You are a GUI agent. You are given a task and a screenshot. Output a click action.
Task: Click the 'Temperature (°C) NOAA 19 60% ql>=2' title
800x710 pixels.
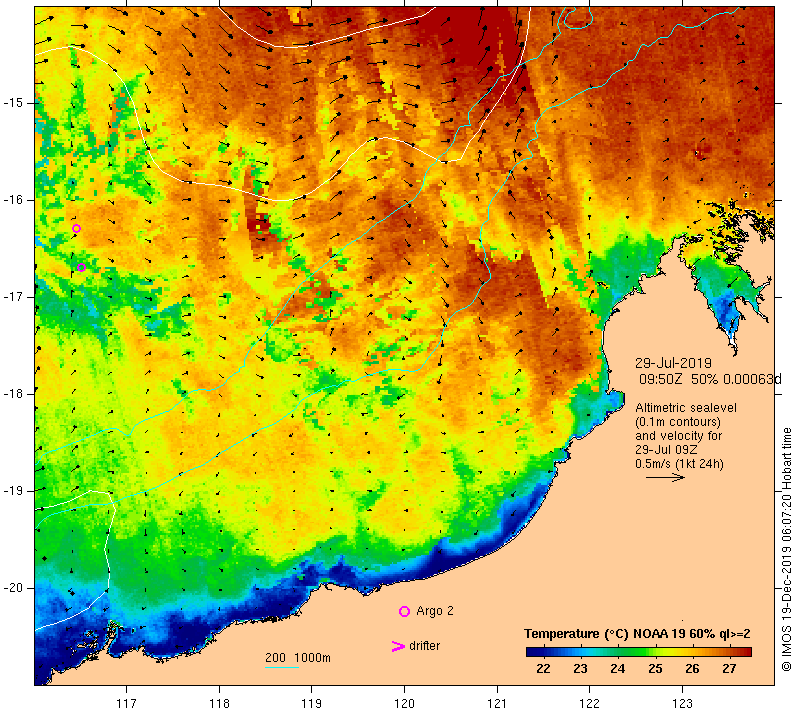[x=637, y=634]
